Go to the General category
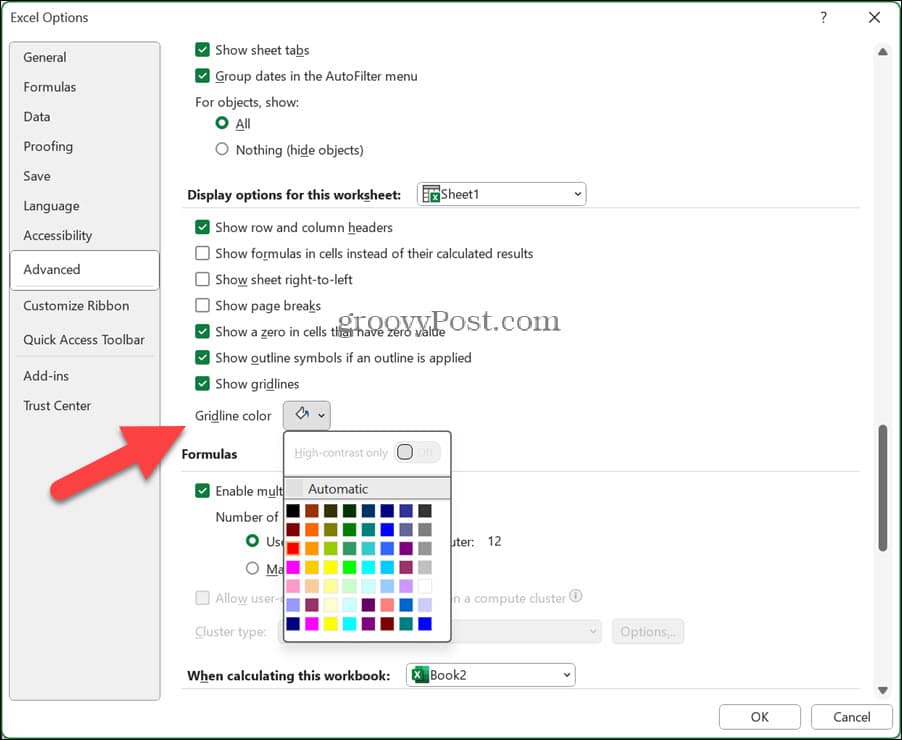The image size is (902, 740). (45, 58)
